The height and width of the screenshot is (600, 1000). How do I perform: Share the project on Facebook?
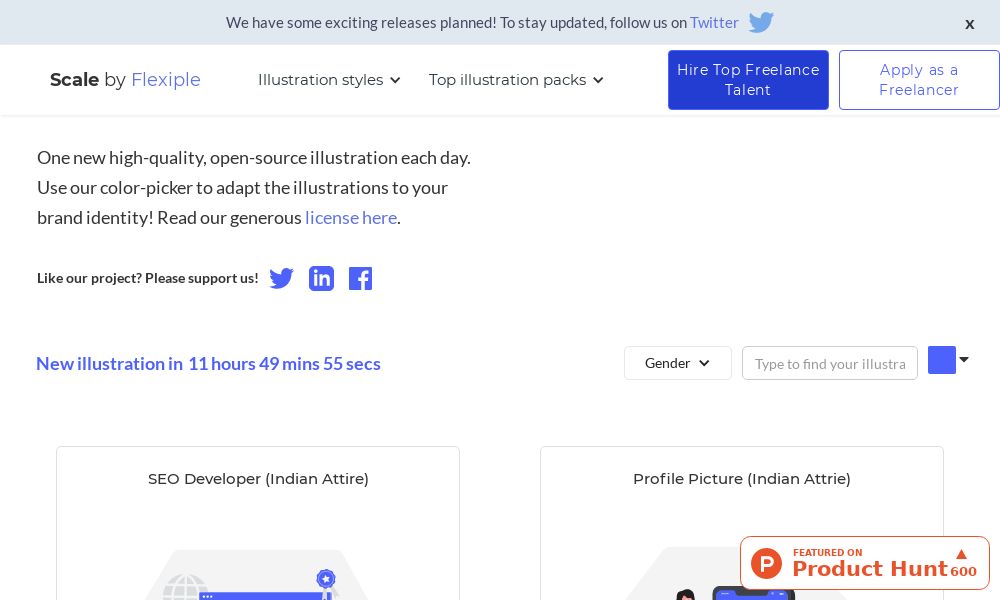tap(360, 279)
